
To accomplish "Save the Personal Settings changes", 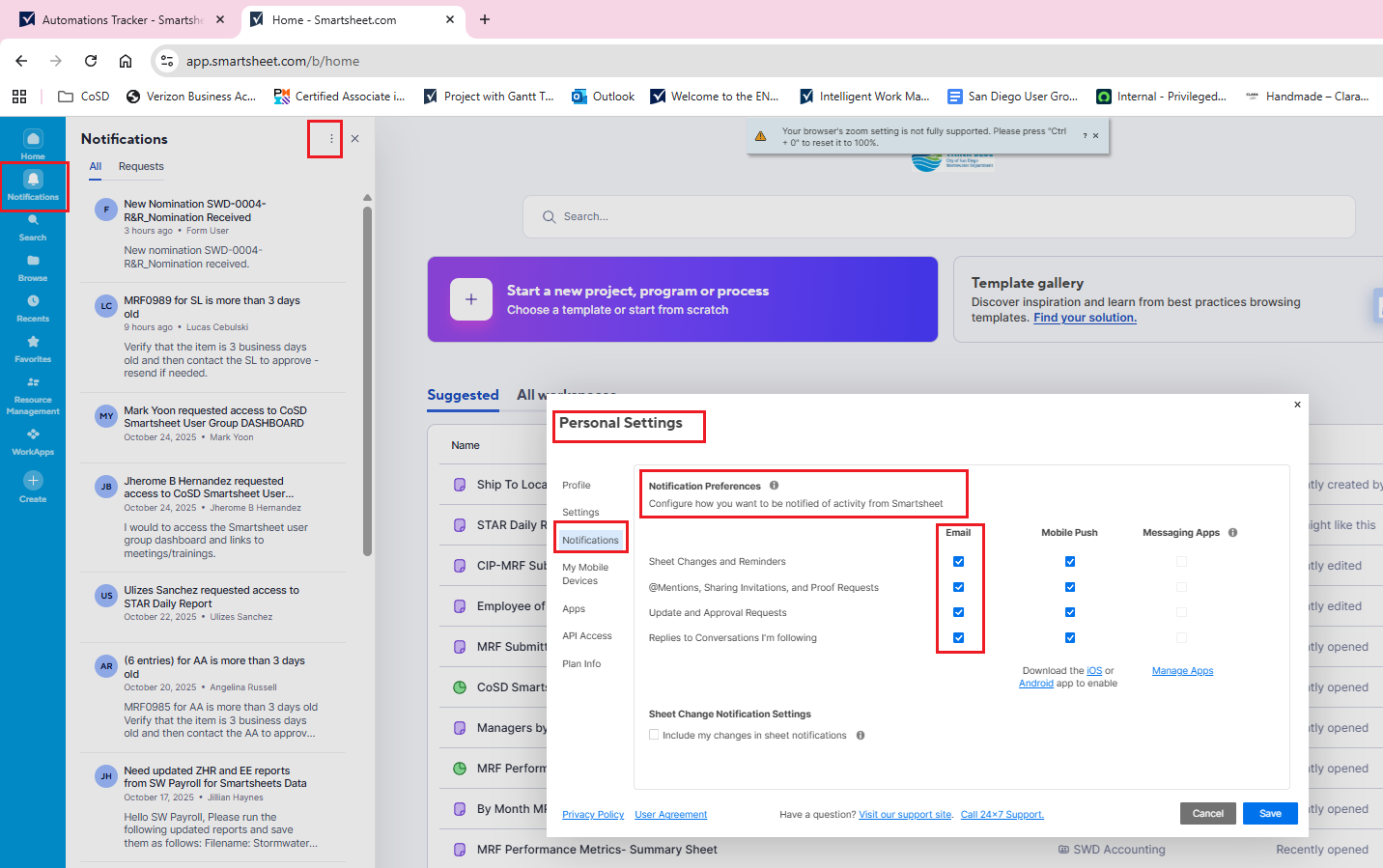I will click(x=1270, y=813).
